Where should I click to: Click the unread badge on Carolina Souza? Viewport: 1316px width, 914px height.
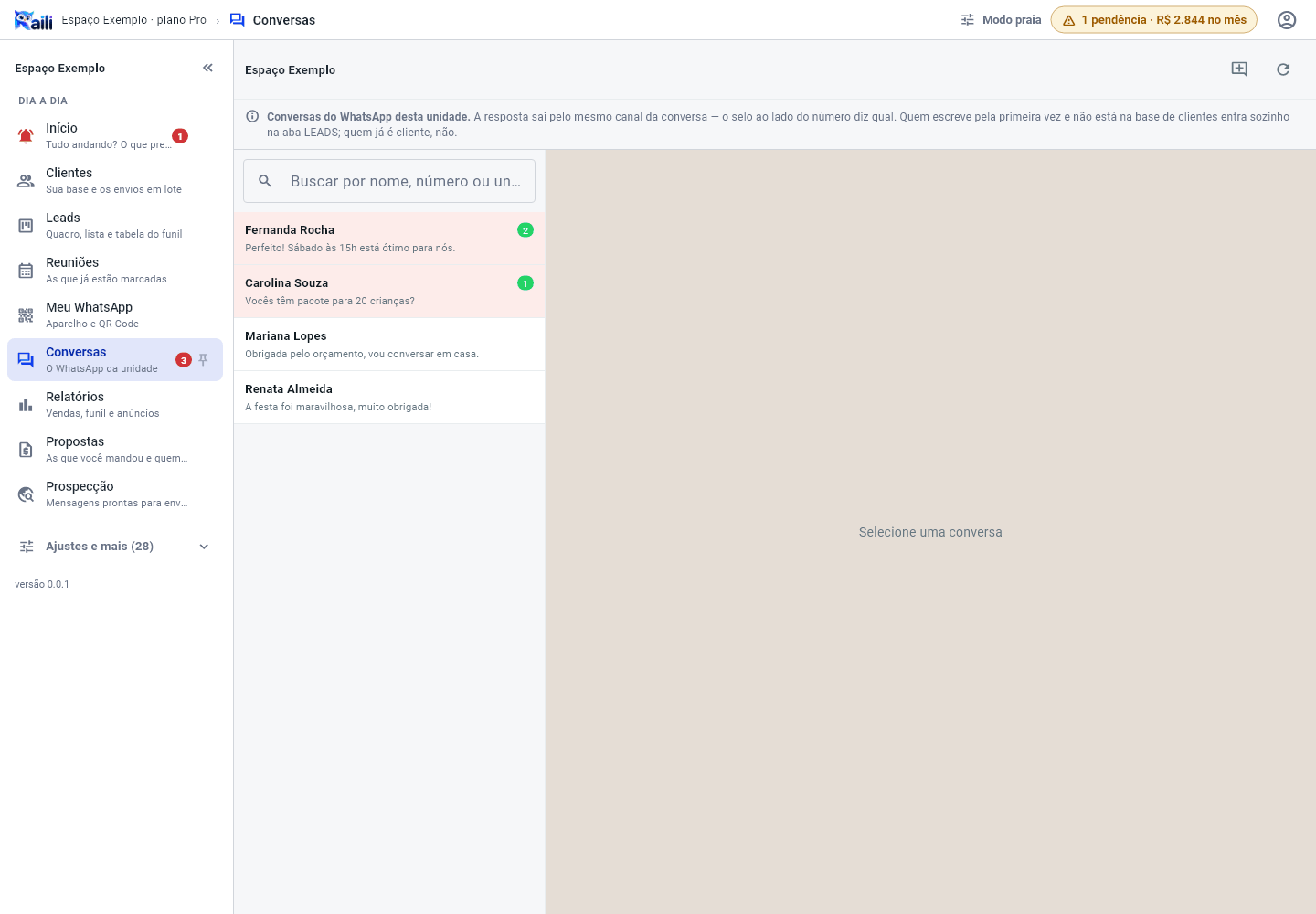tap(525, 283)
